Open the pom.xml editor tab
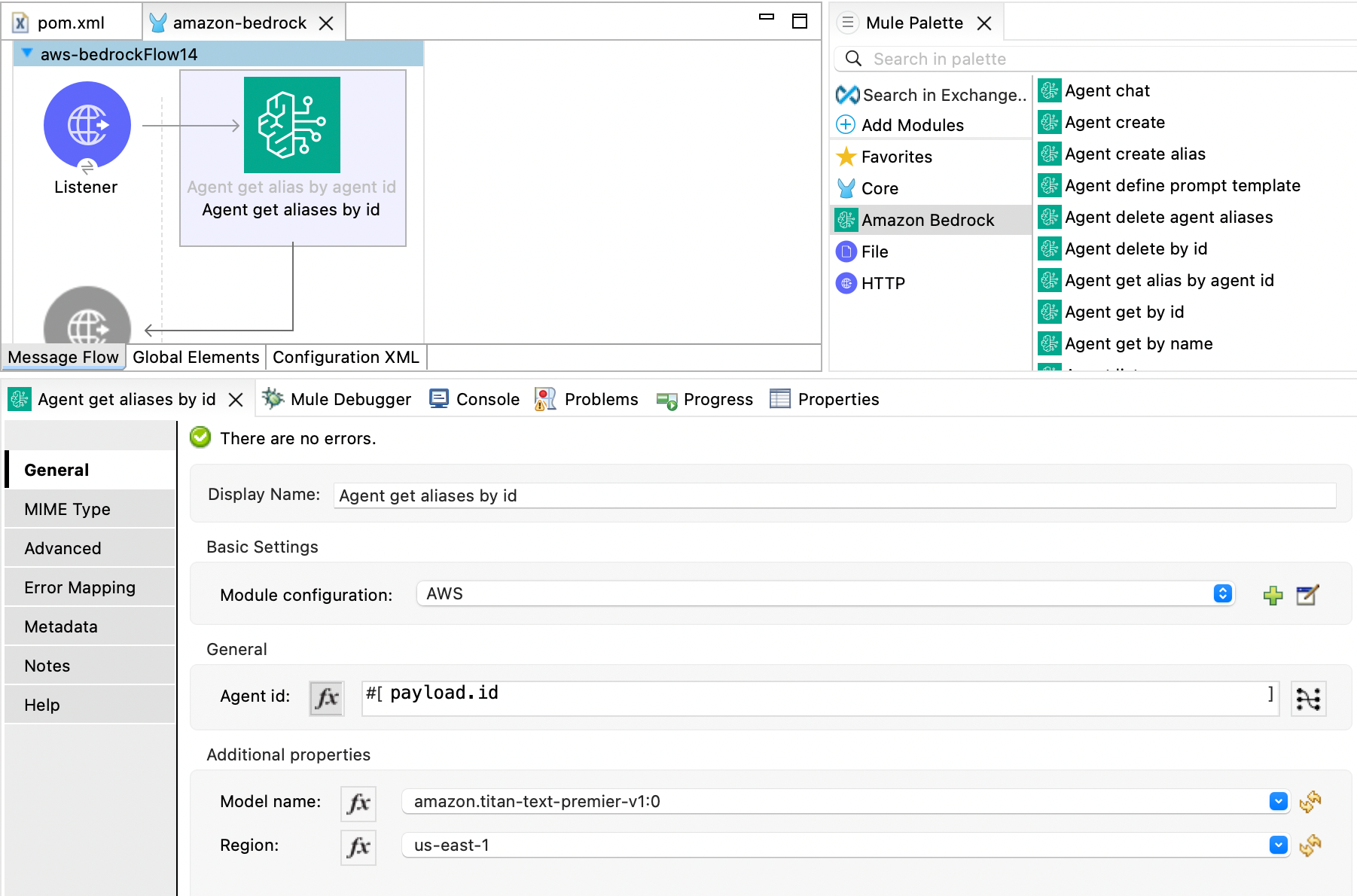This screenshot has width=1357, height=896. [x=71, y=23]
